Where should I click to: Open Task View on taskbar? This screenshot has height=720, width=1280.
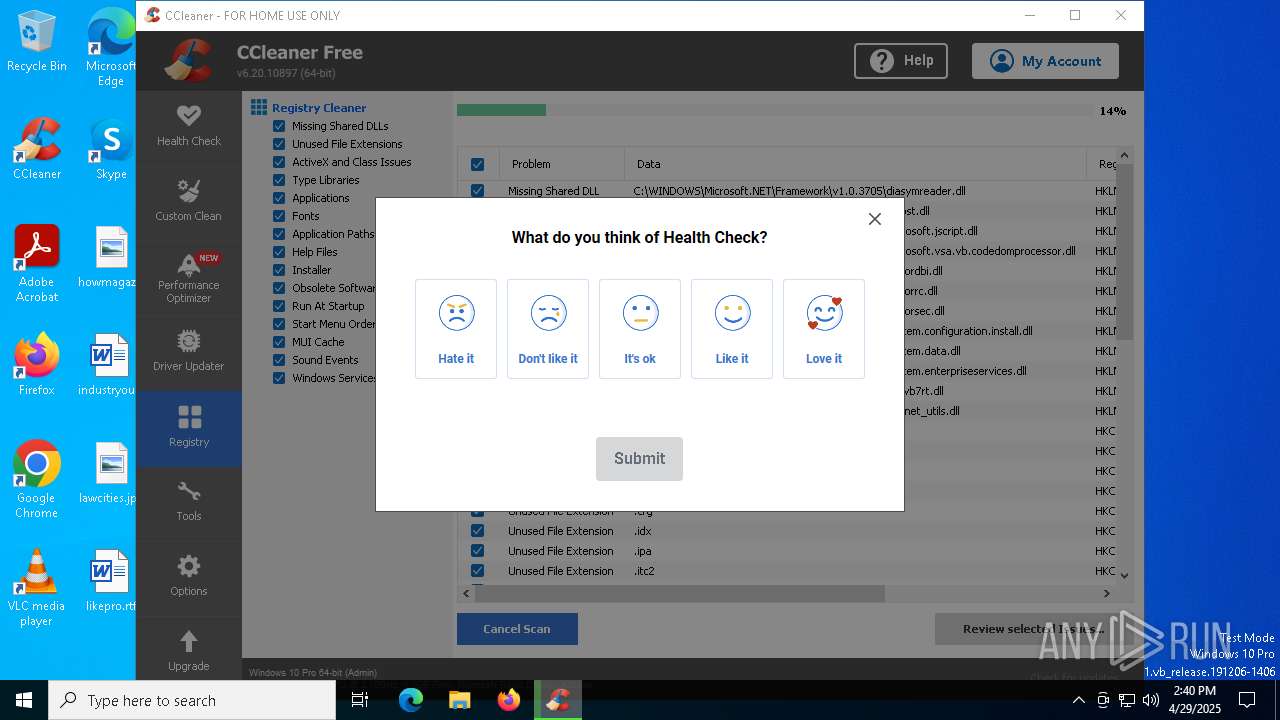click(361, 700)
